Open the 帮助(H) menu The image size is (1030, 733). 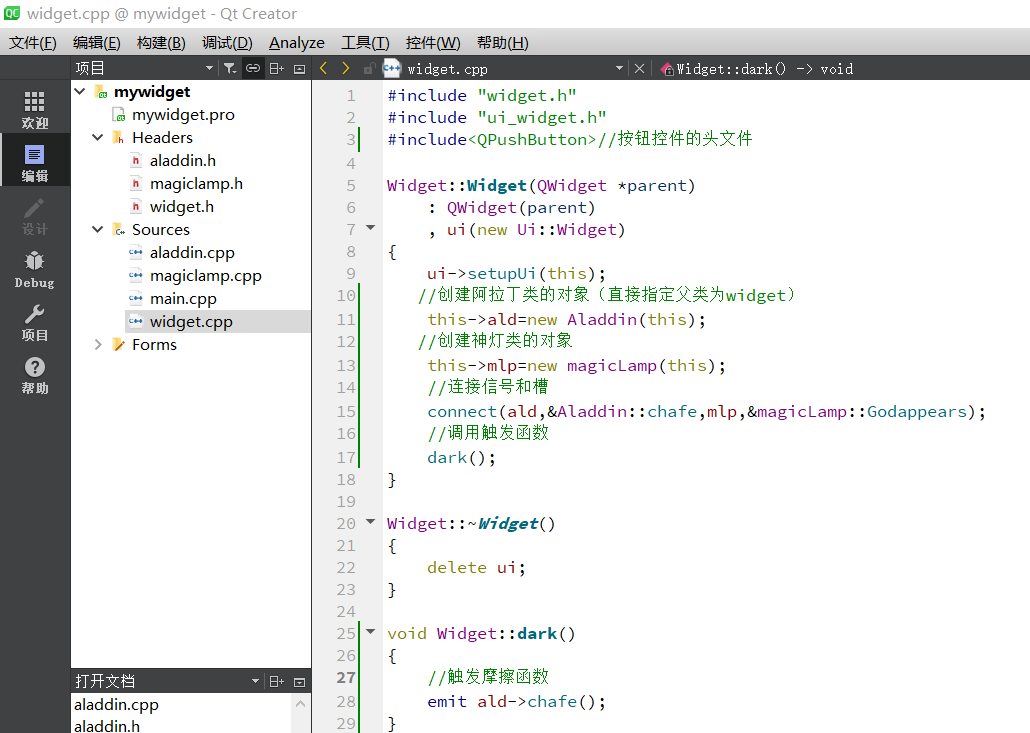pyautogui.click(x=503, y=43)
